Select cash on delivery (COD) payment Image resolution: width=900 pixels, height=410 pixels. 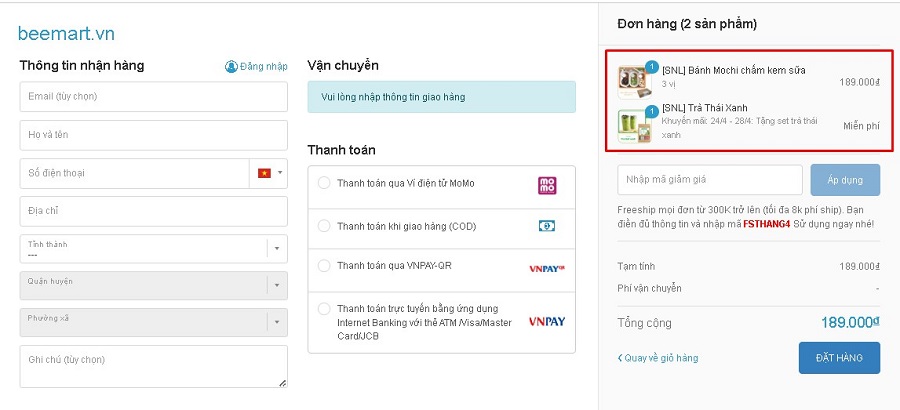coord(324,226)
